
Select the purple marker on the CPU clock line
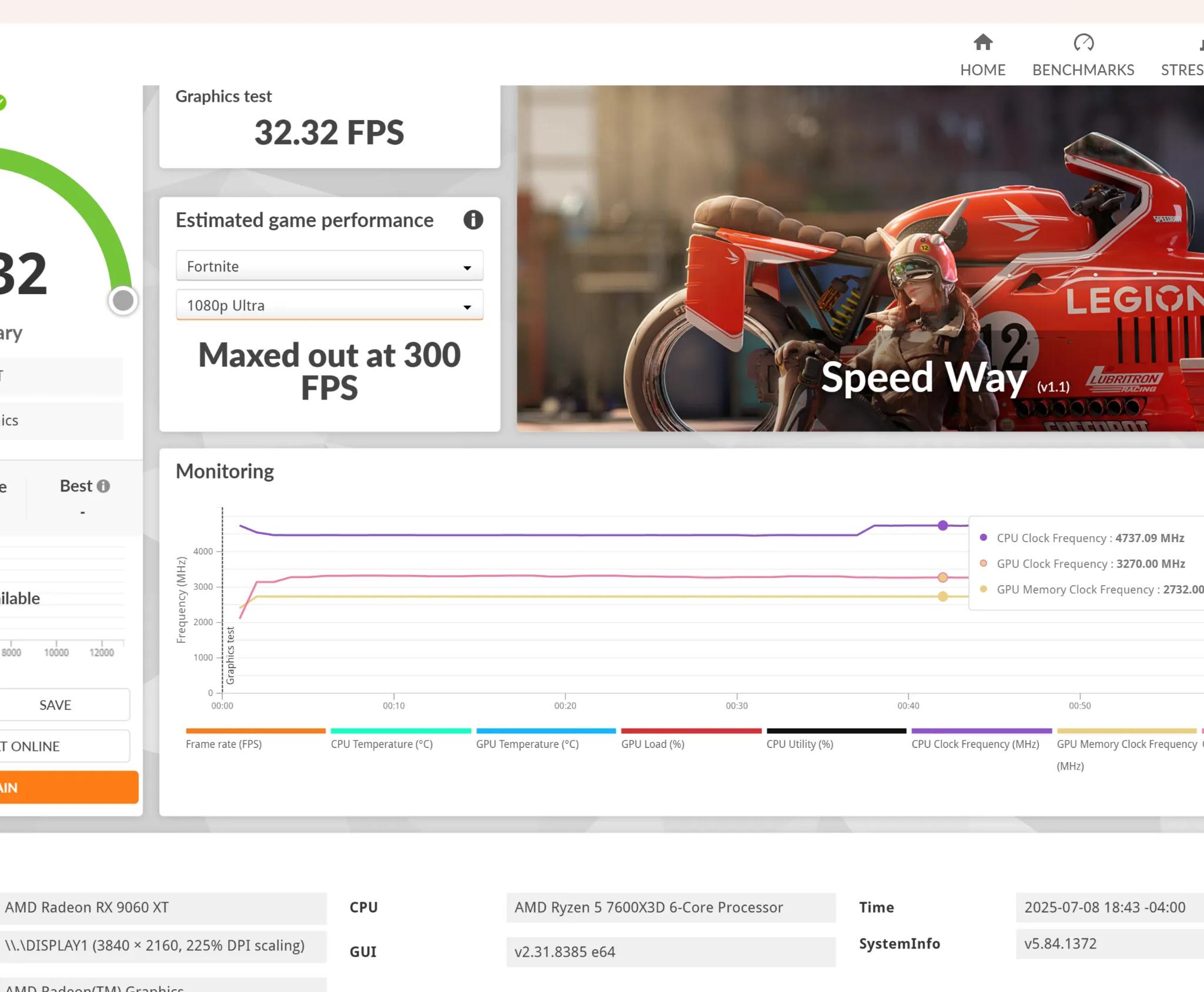[943, 525]
